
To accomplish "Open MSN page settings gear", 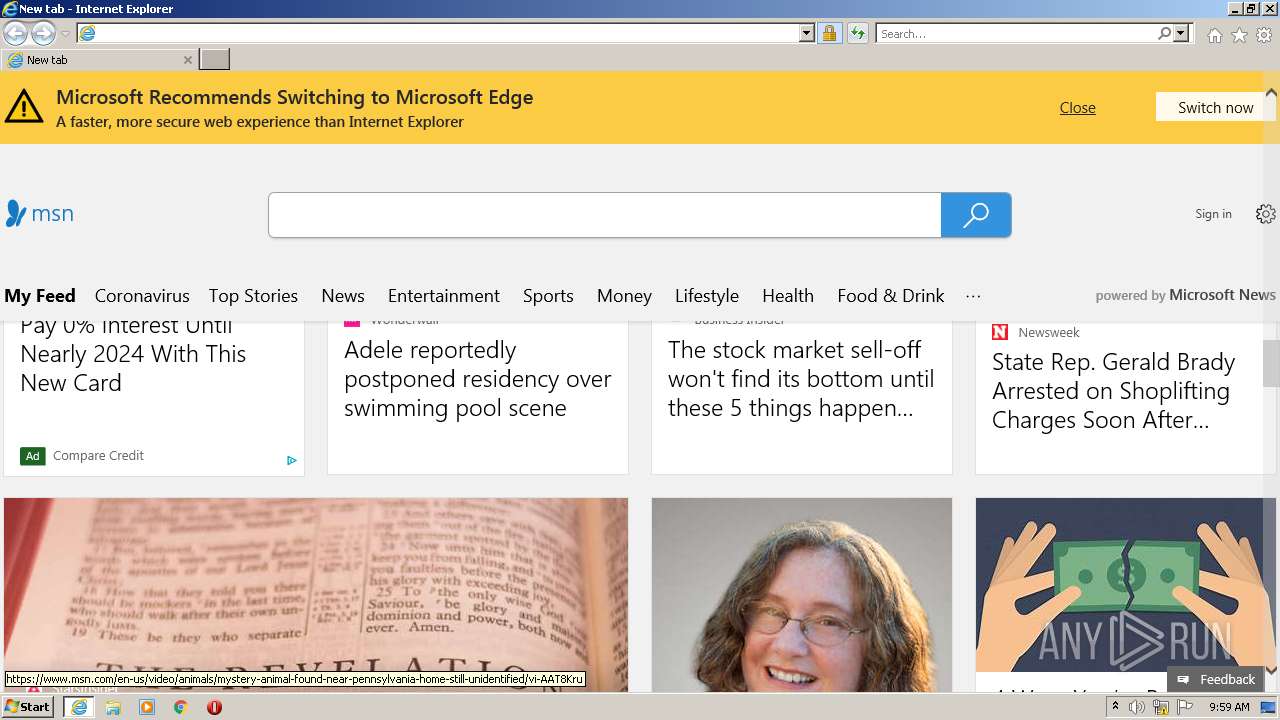I will click(1266, 214).
